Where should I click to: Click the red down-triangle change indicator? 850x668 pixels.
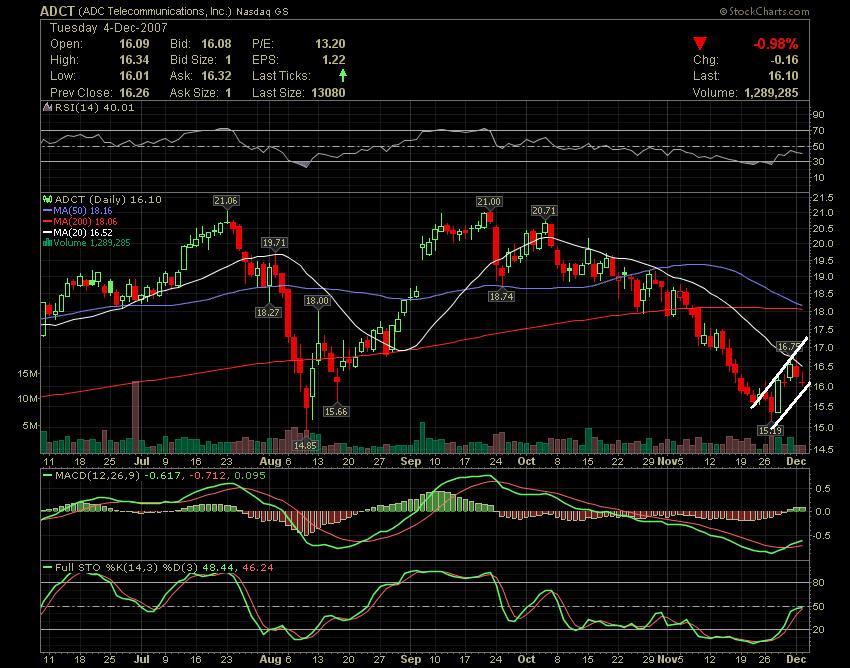(700, 43)
